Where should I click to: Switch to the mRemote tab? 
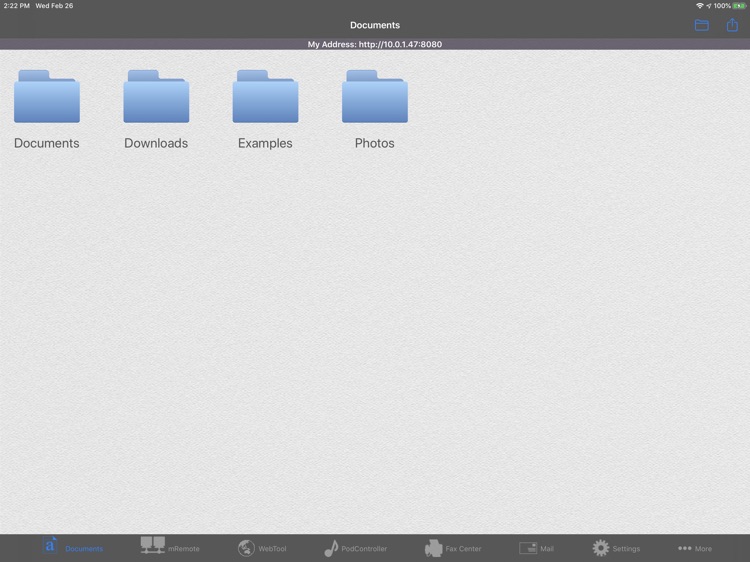coord(170,548)
